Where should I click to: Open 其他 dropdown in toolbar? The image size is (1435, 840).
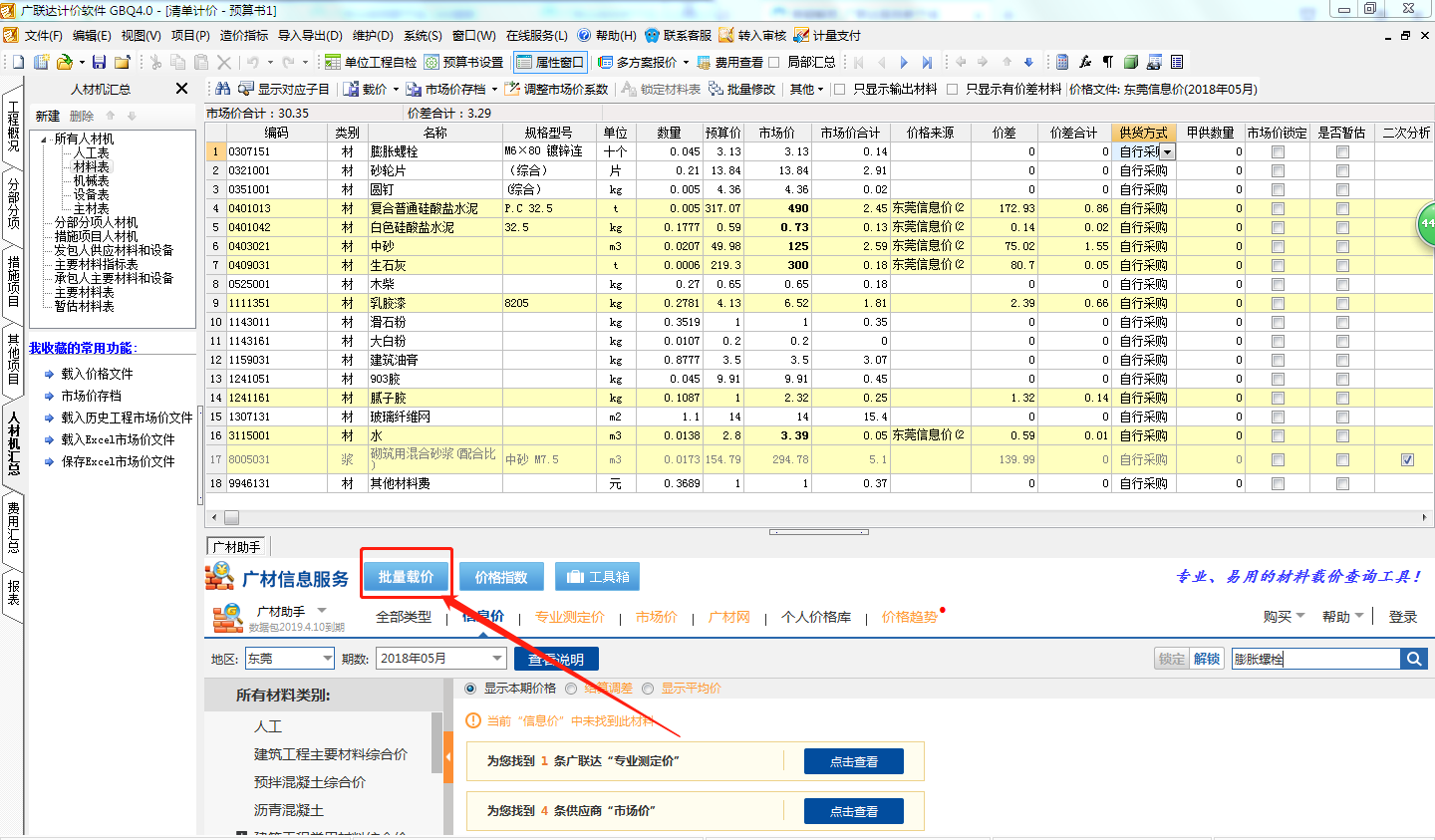[806, 89]
